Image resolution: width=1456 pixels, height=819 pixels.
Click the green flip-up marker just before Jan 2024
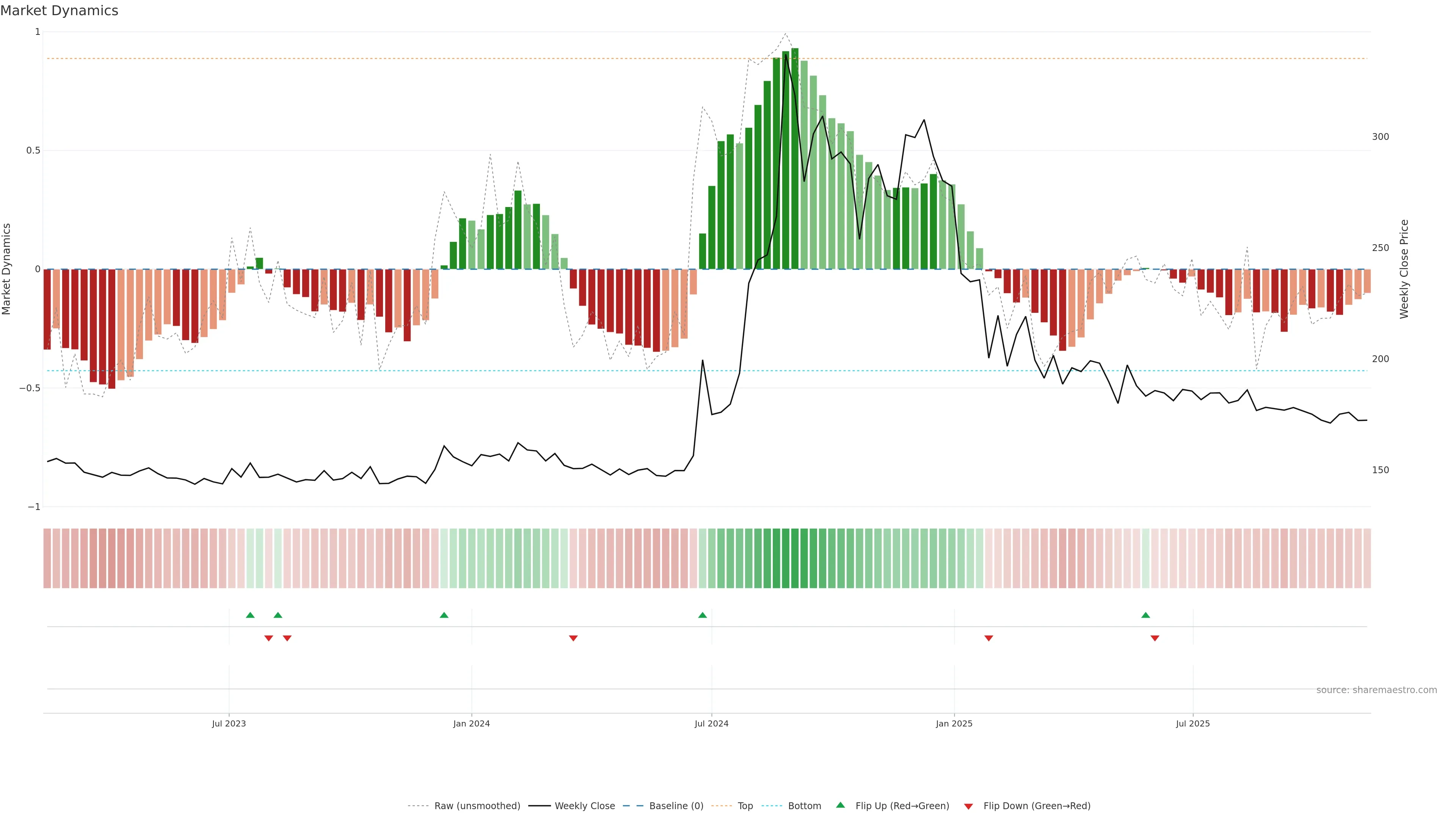coord(444,615)
